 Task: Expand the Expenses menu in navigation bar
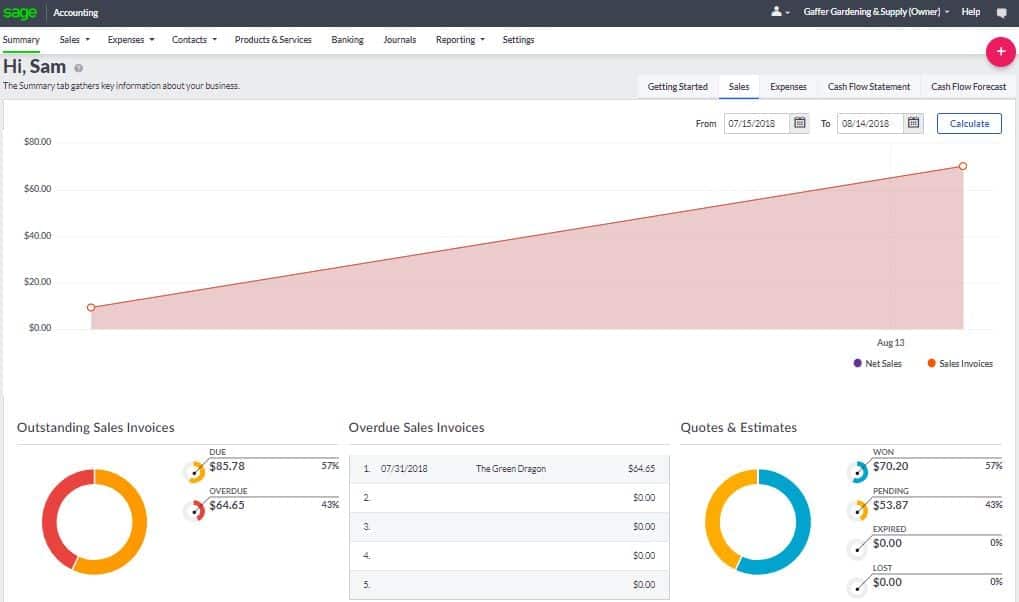[131, 40]
